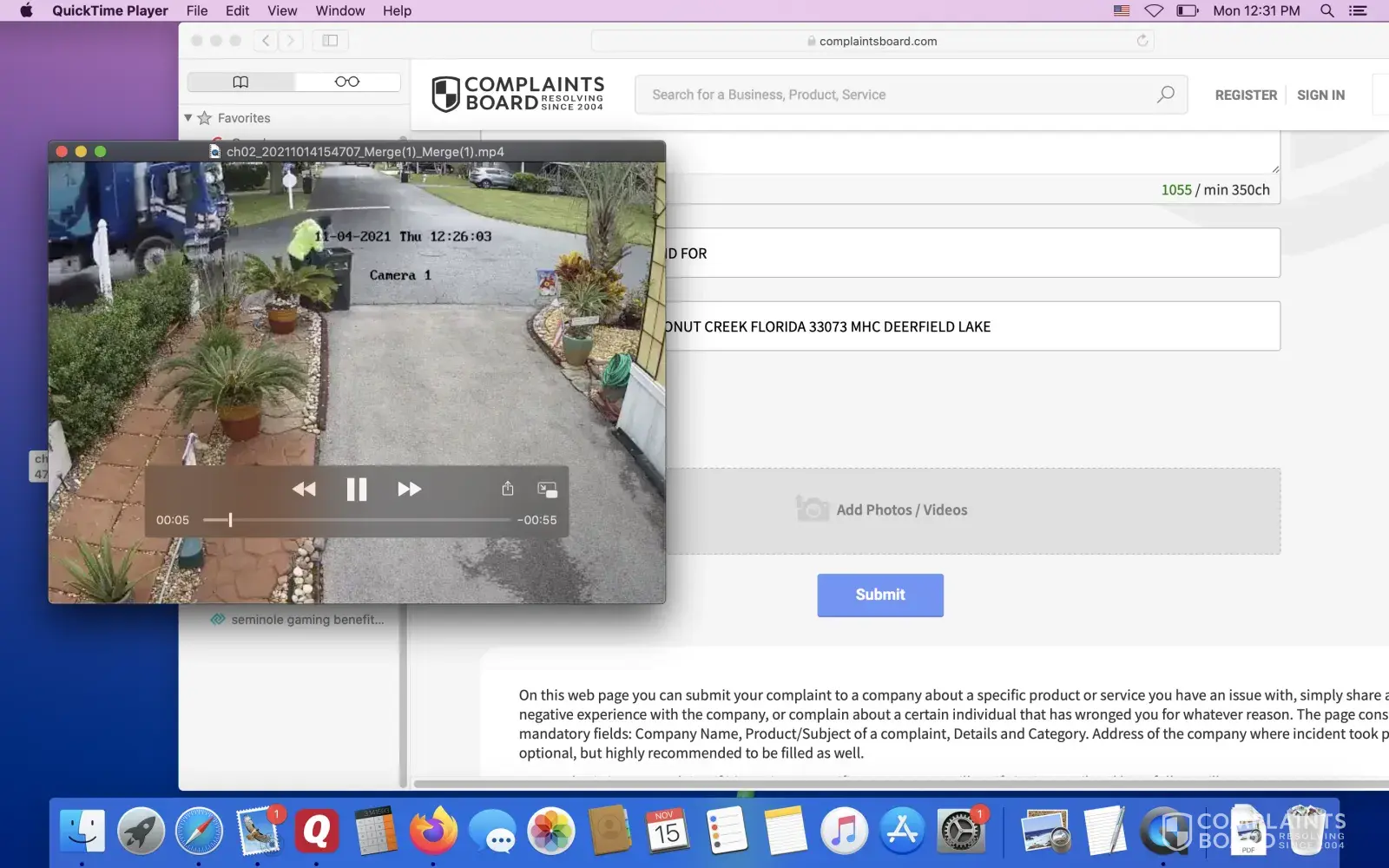Collapse the Favorites folder
Image resolution: width=1389 pixels, height=868 pixels.
coord(188,118)
